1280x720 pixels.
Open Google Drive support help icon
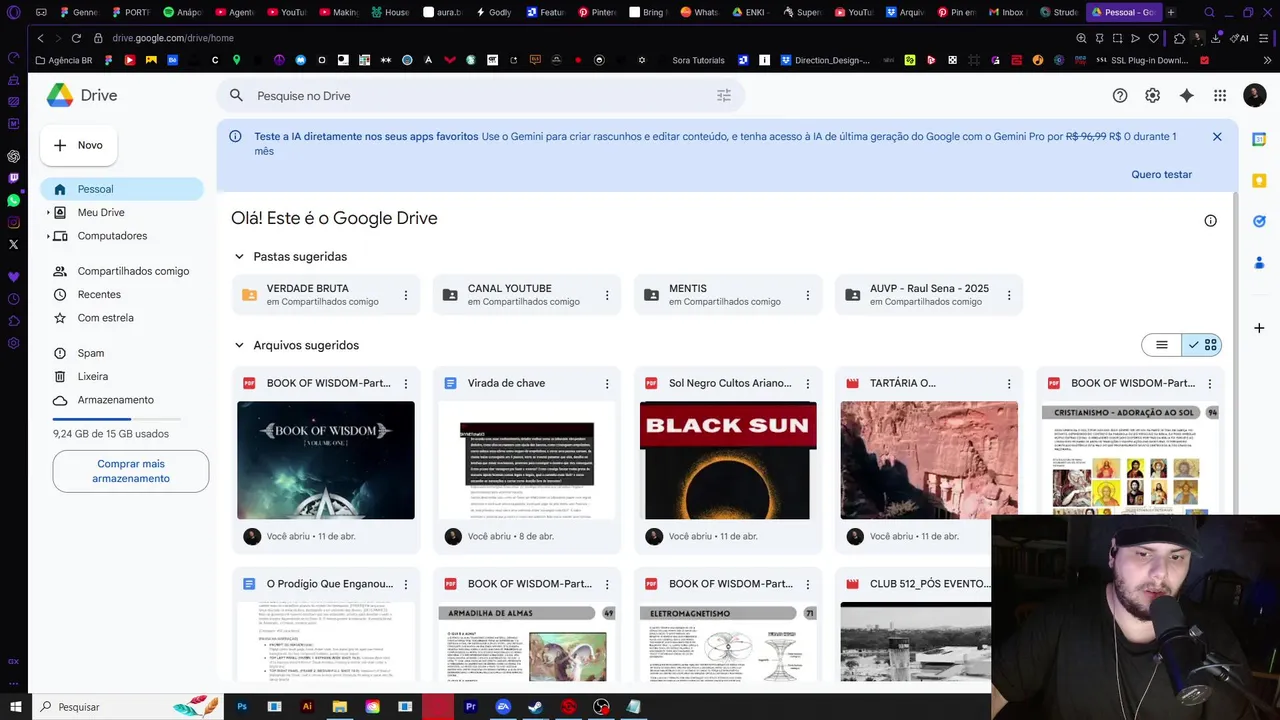click(1120, 95)
